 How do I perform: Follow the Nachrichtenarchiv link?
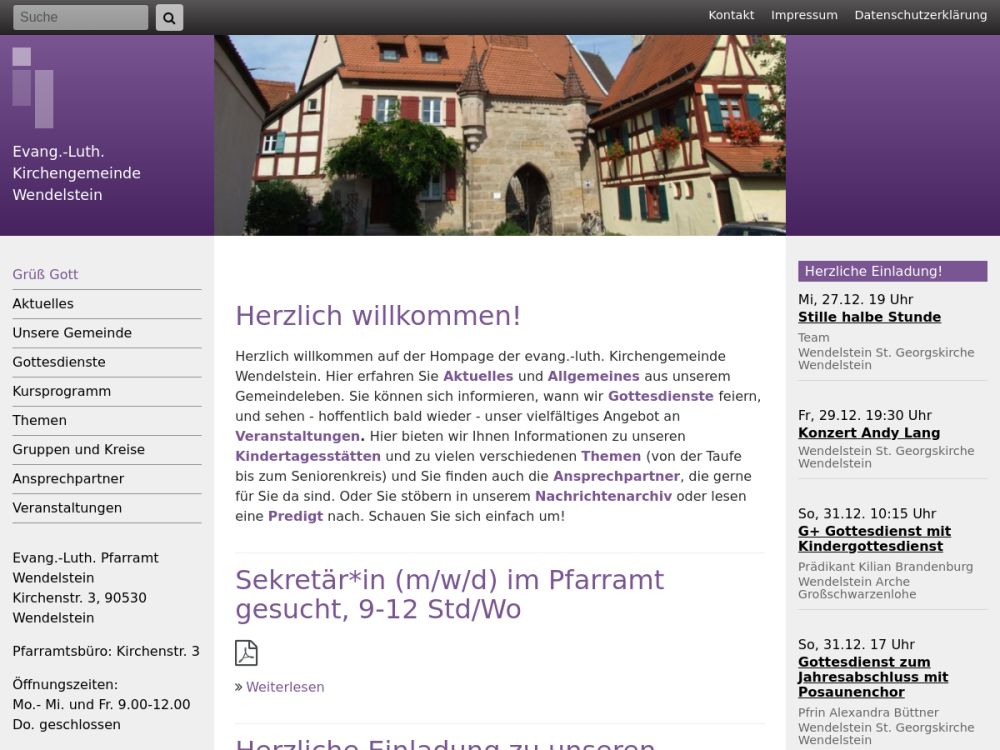(605, 496)
